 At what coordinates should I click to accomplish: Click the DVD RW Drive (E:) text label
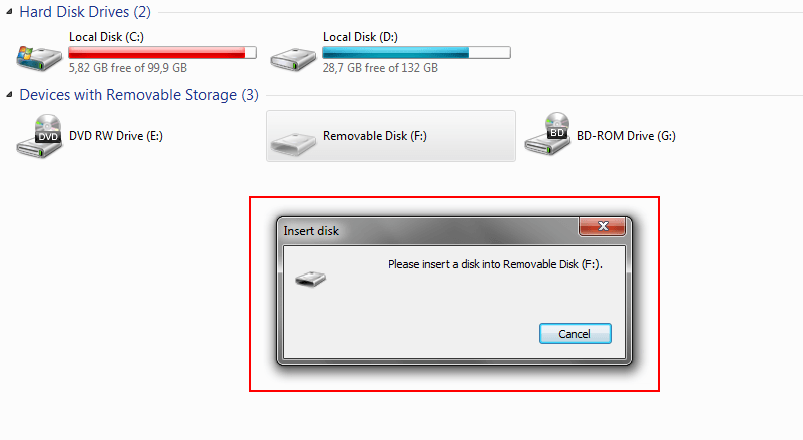pos(115,136)
